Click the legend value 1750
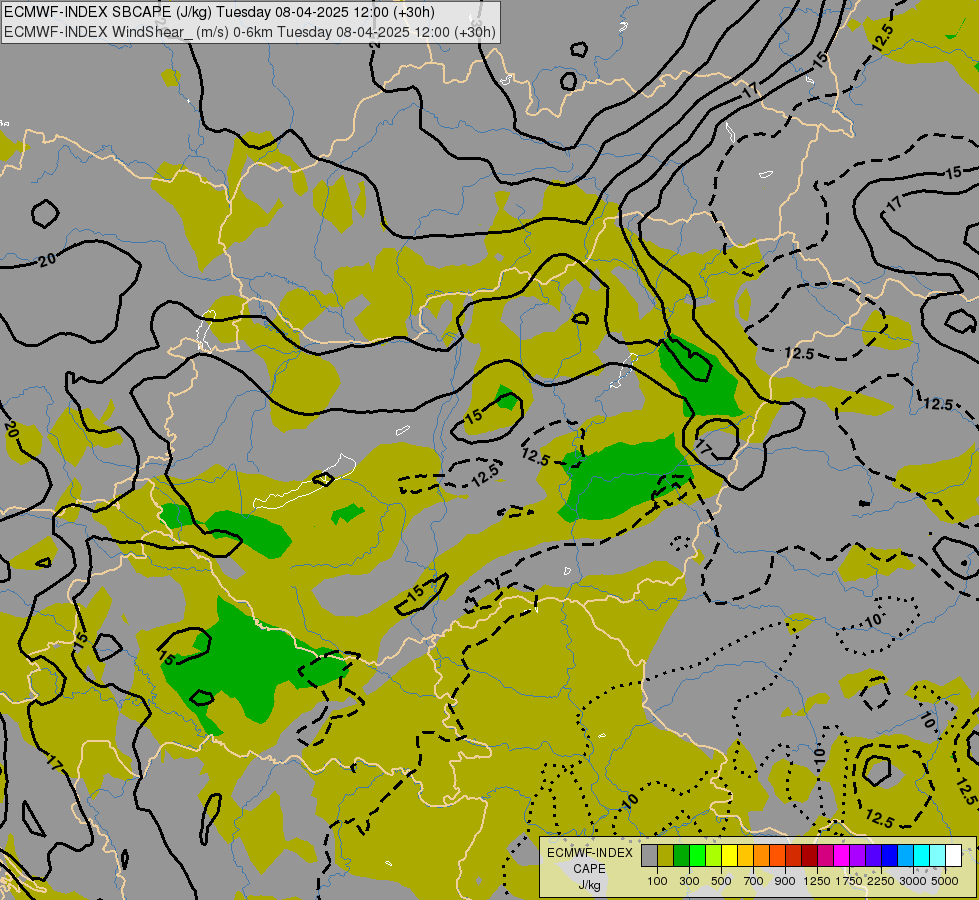The width and height of the screenshot is (979, 900). coord(849,881)
